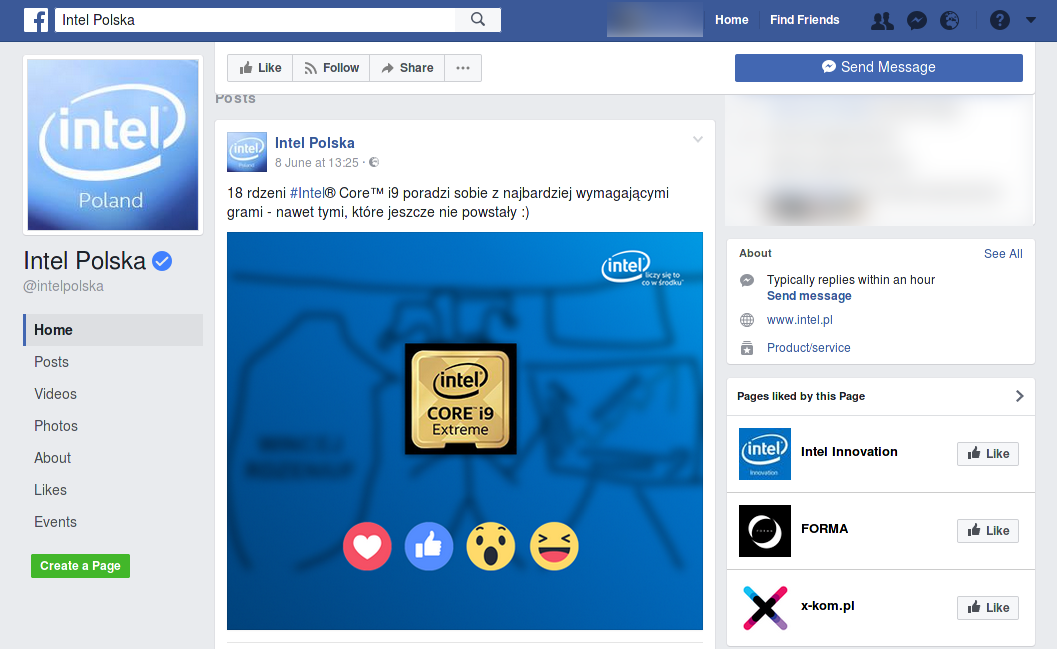
Task: Toggle Like for Intel Innovation page
Action: [x=987, y=454]
